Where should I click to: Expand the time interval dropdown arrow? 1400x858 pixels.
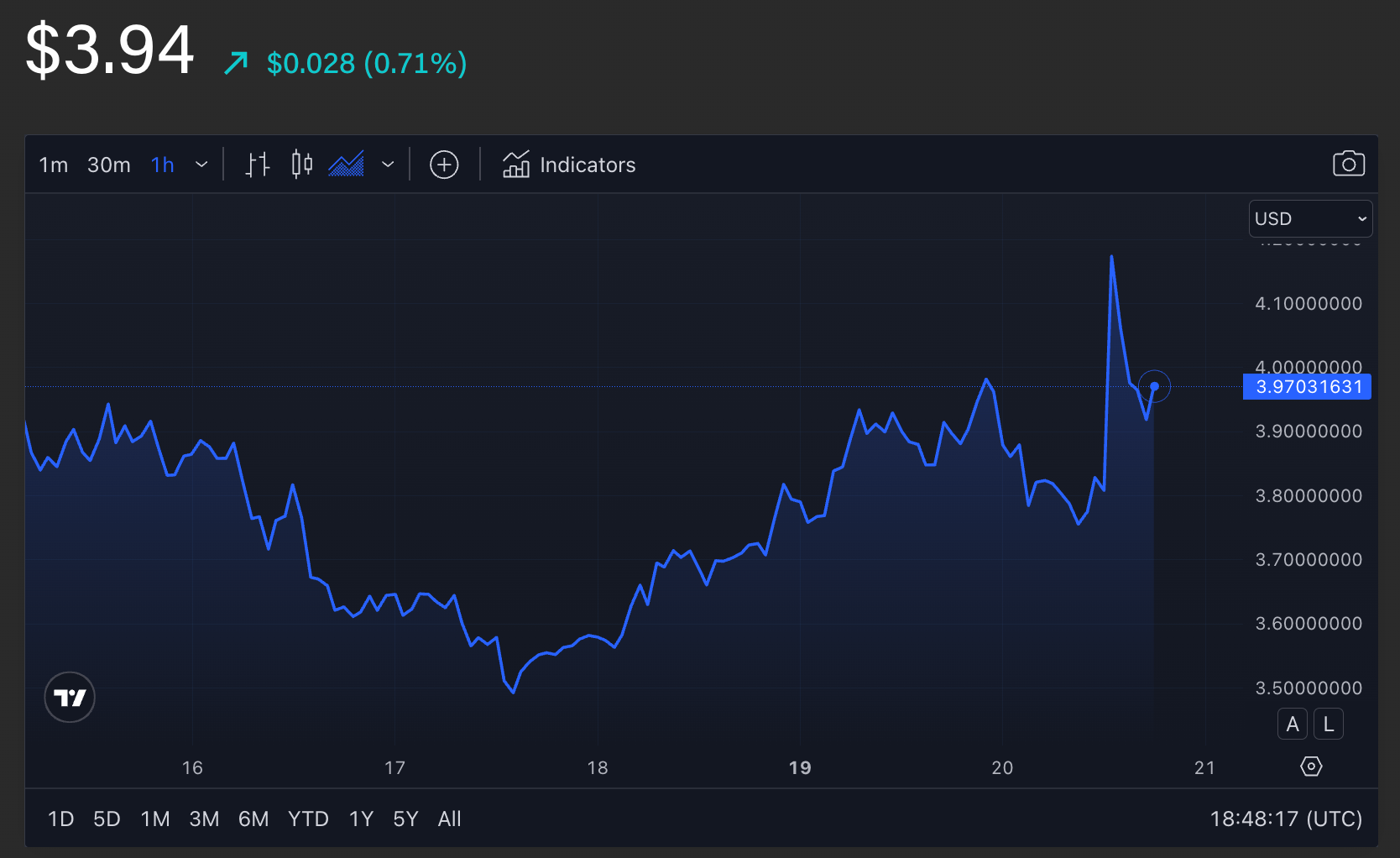[x=201, y=165]
